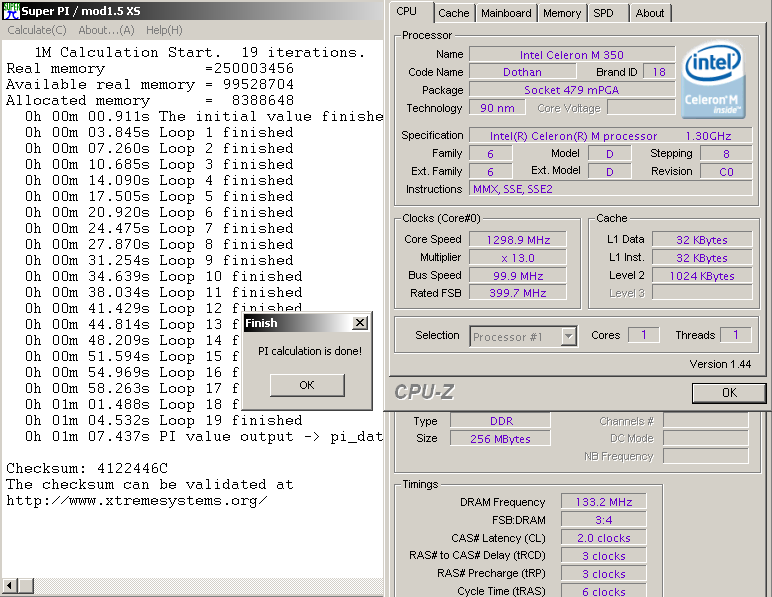Screen dimensions: 772x597
Task: Click OK in the Finish dialog
Action: 307,385
